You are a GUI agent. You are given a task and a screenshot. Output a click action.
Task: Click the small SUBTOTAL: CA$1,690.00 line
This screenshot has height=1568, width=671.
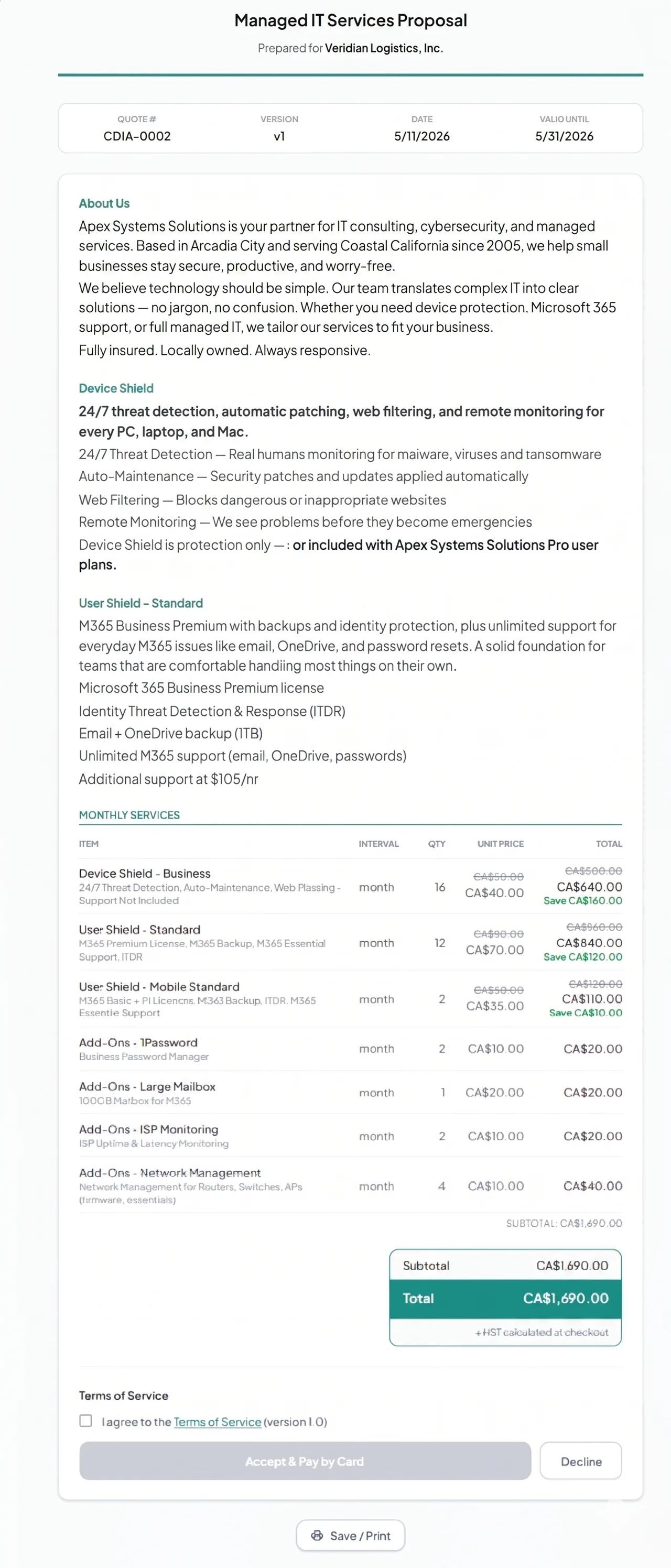coord(564,1223)
